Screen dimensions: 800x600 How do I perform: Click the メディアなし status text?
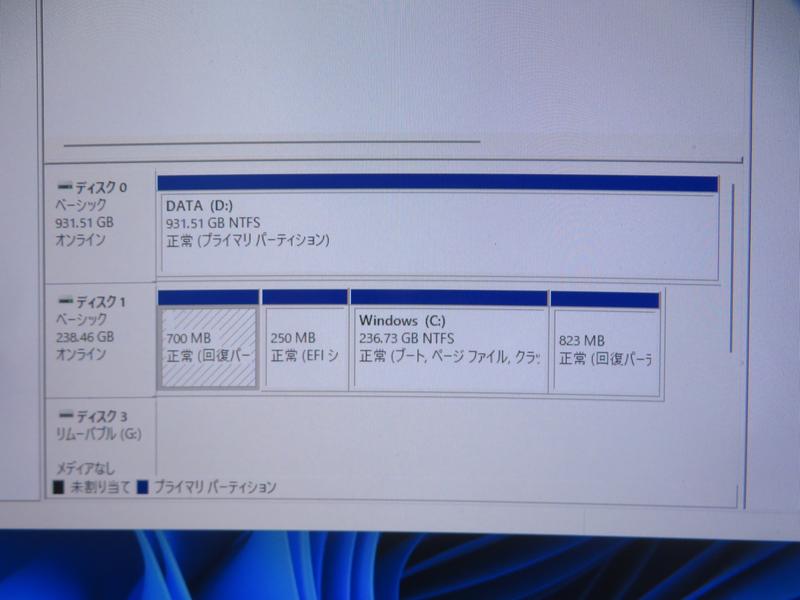tap(85, 468)
